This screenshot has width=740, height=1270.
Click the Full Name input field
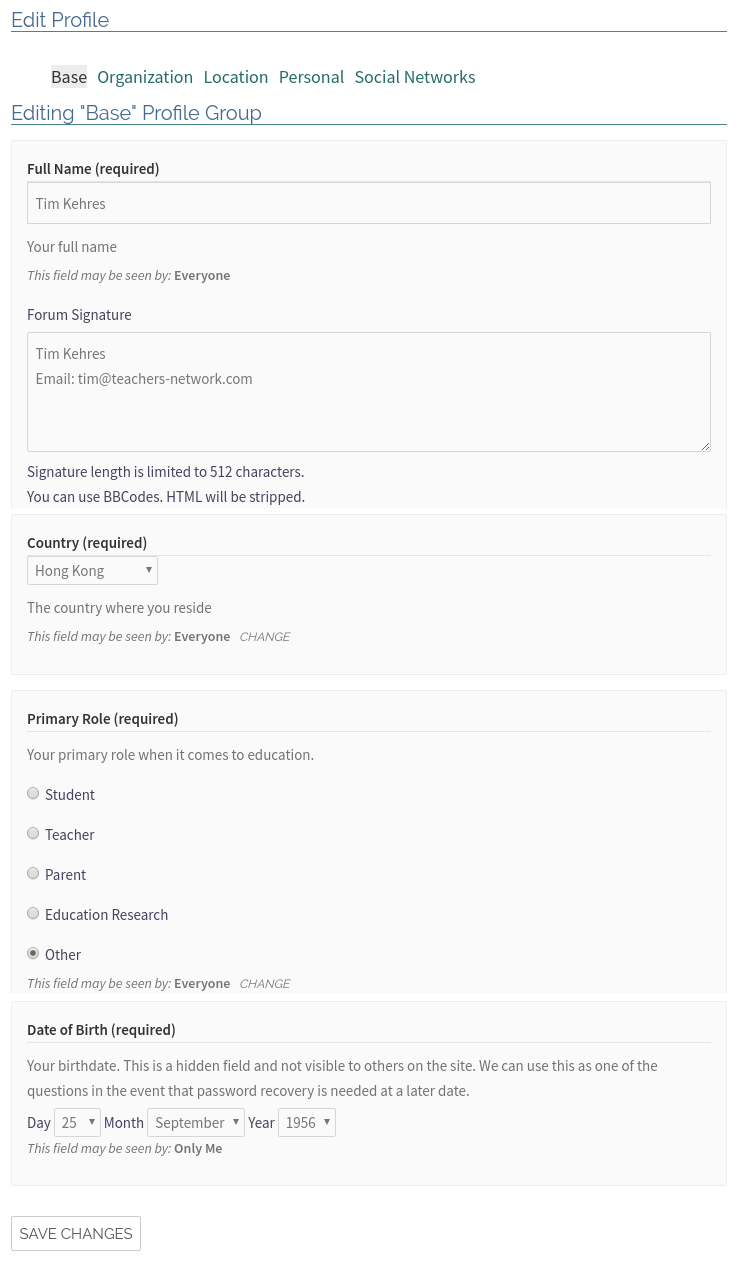coord(369,203)
